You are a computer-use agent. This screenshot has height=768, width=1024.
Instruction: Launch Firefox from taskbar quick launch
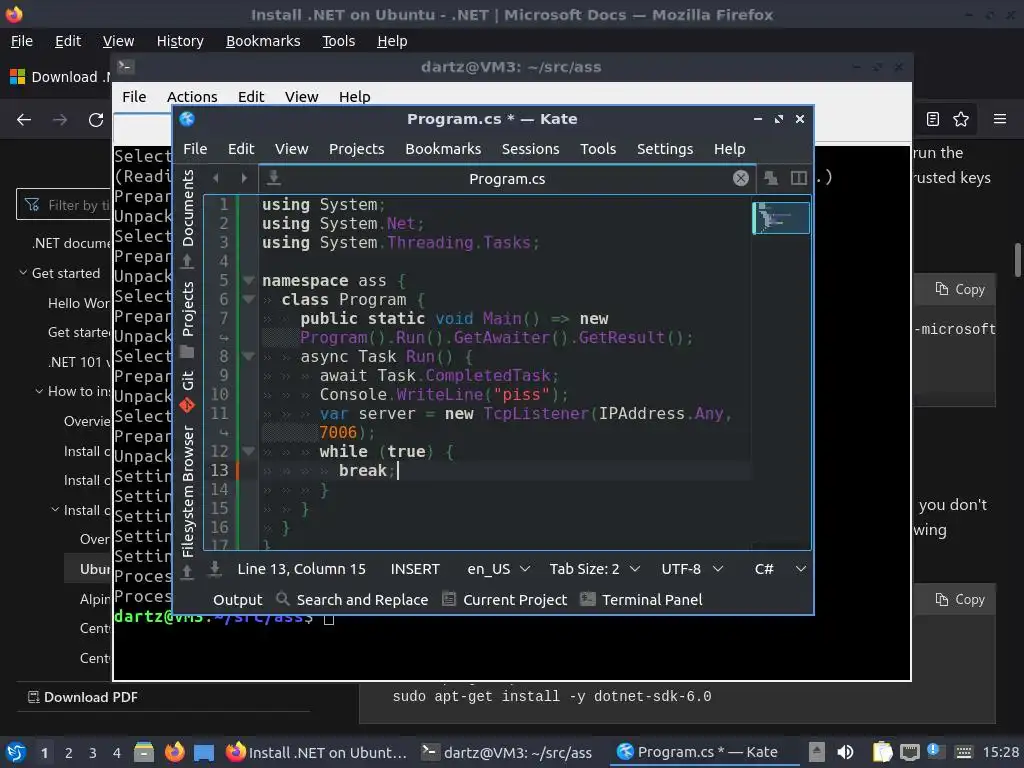pyautogui.click(x=174, y=752)
